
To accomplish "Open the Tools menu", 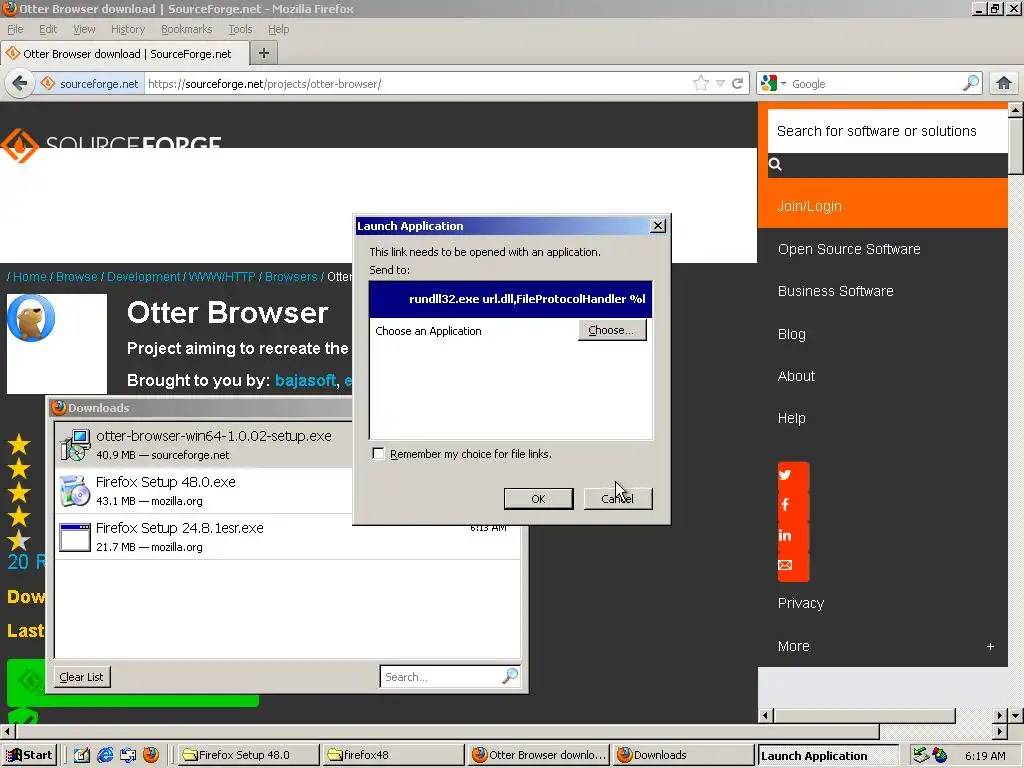I will tap(240, 29).
